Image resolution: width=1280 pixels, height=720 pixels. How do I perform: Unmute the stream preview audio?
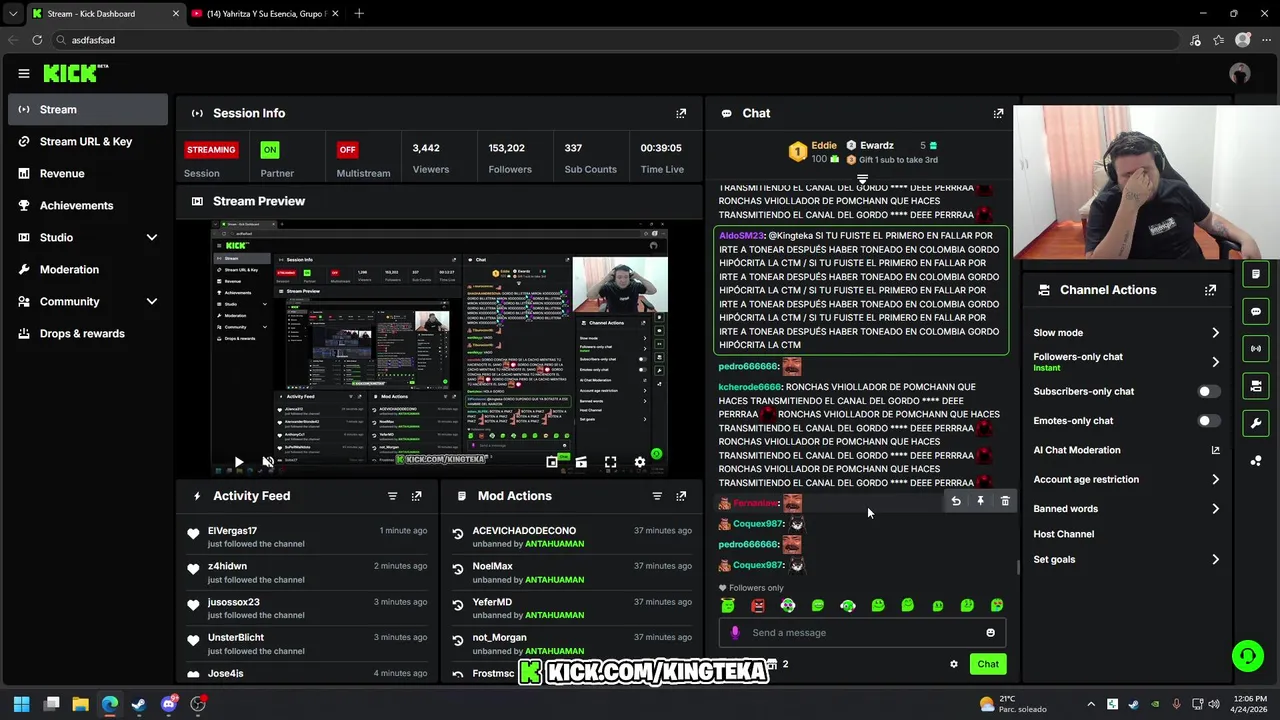pos(268,462)
